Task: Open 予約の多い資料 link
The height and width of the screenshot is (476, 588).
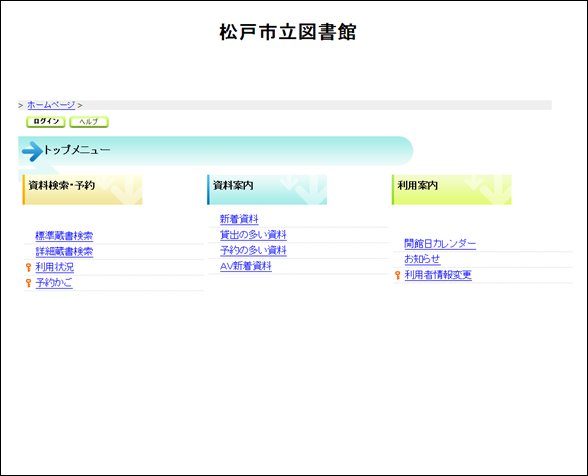Action: [x=253, y=251]
